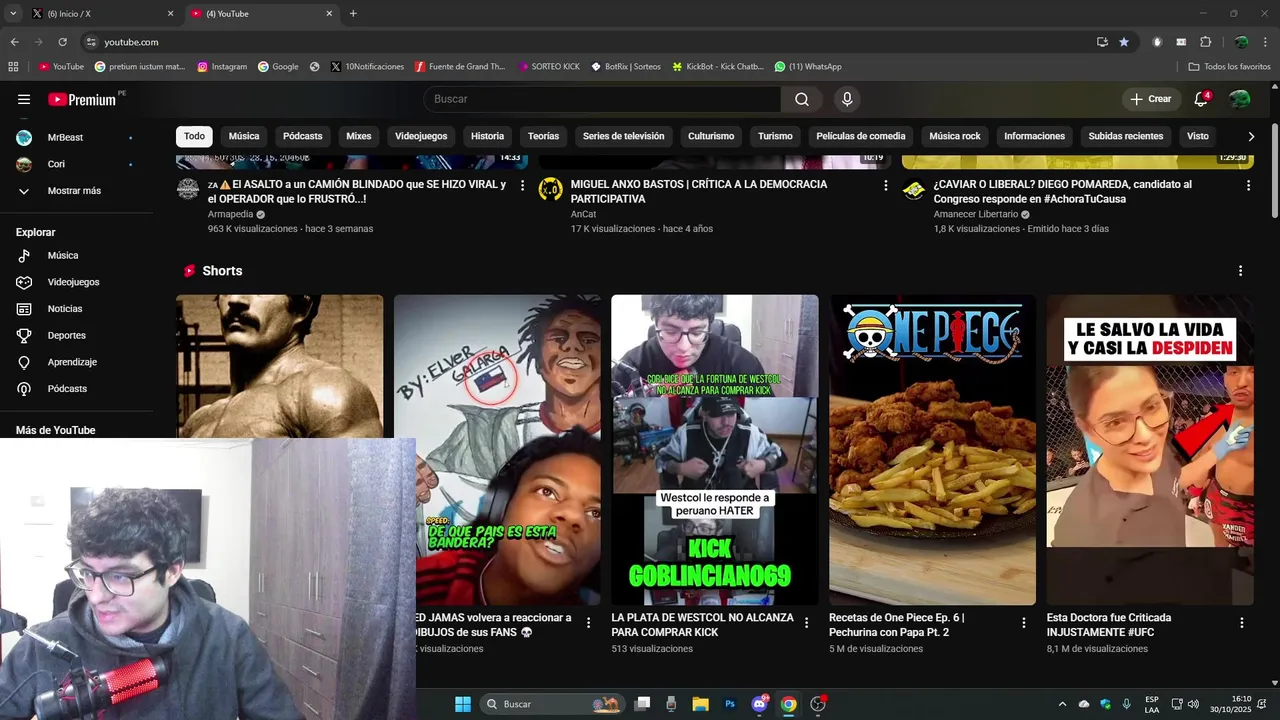Screen dimensions: 1280x720
Task: Open Pódcasts in Explorar sidebar
Action: point(67,388)
